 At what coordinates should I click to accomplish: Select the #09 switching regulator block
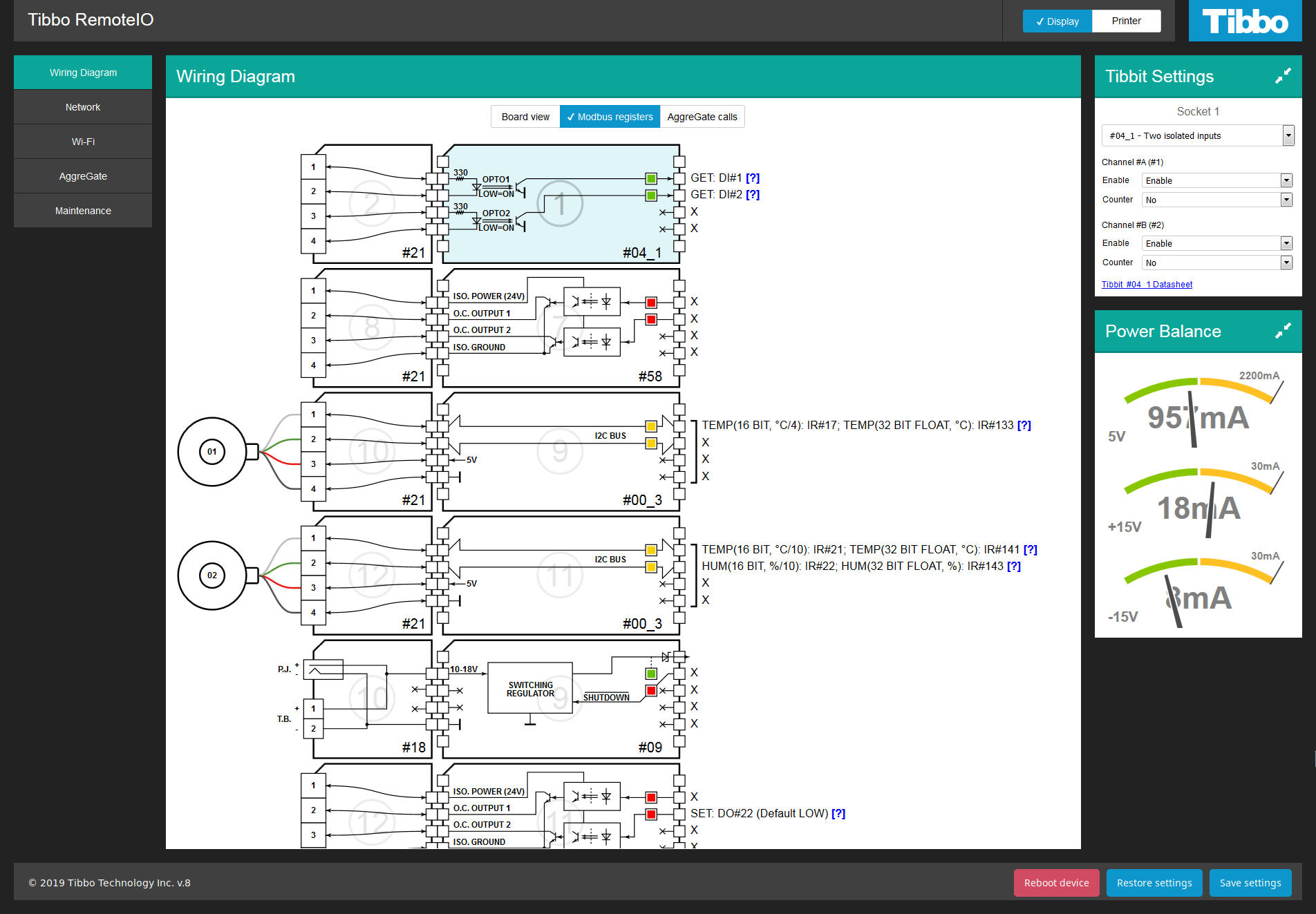tap(561, 699)
